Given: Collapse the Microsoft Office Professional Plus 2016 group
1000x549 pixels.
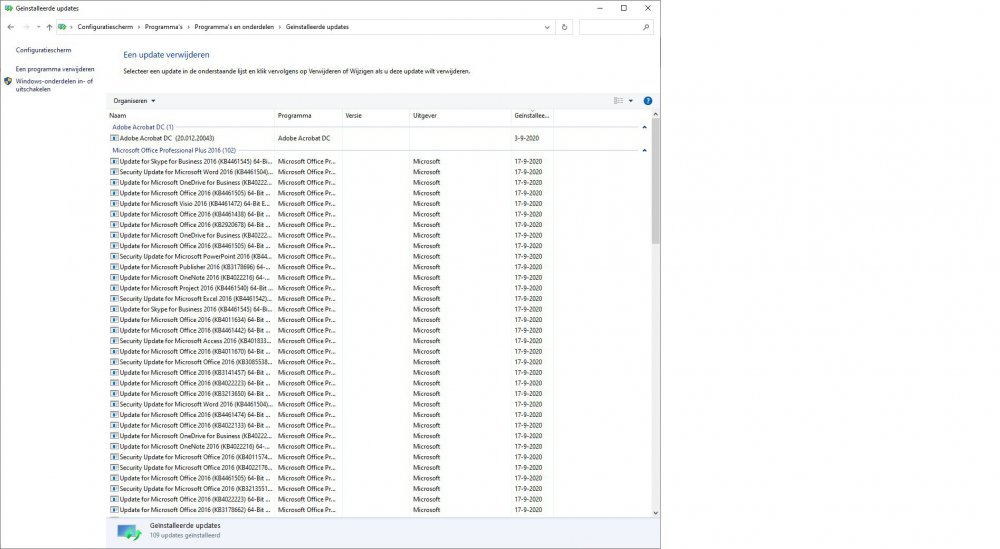Looking at the screenshot, I should (x=644, y=150).
